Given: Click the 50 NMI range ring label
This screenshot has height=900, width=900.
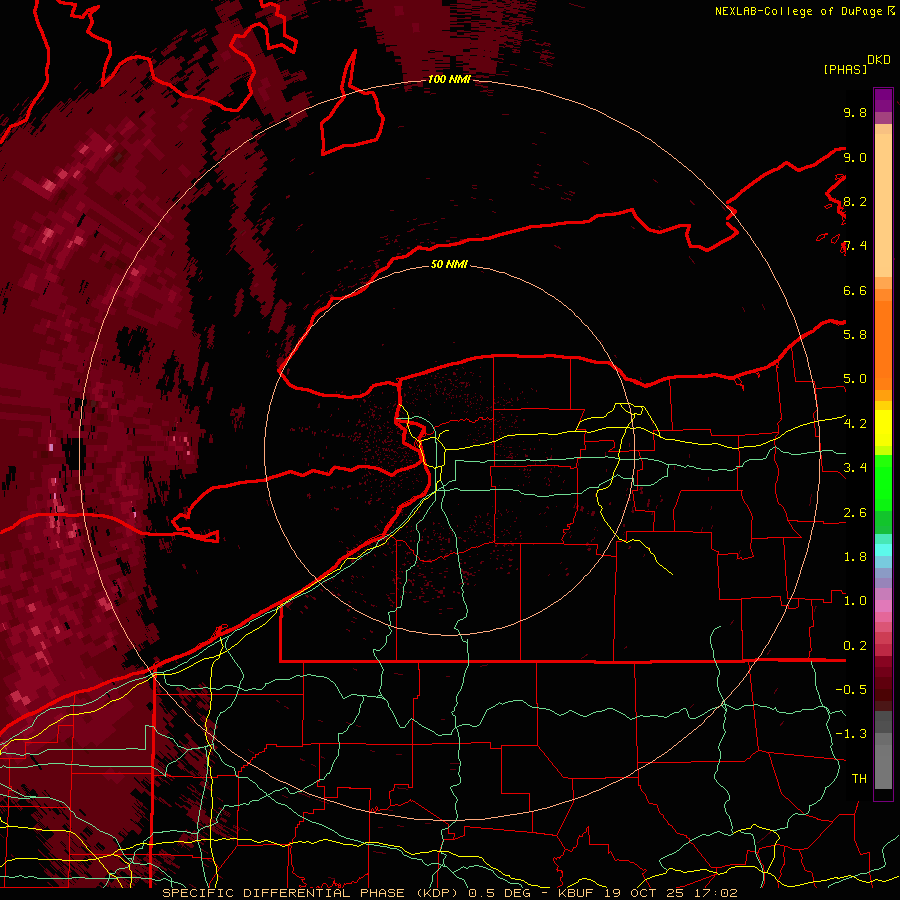Looking at the screenshot, I should (449, 264).
